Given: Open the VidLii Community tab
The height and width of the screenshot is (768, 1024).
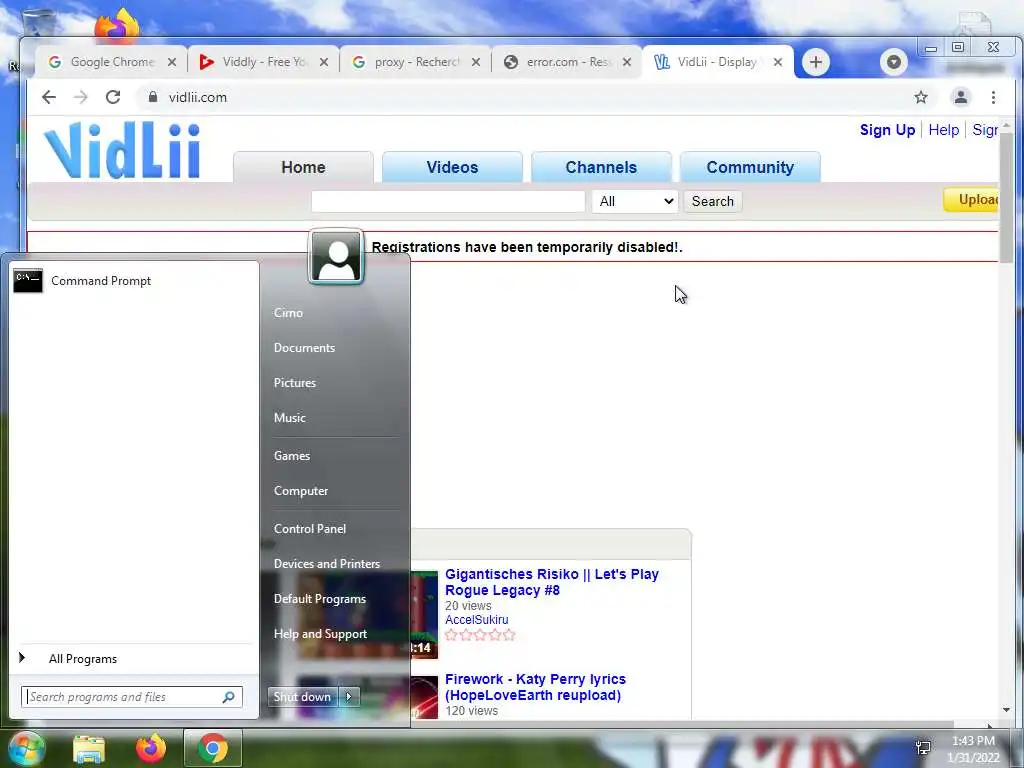Looking at the screenshot, I should coord(750,167).
